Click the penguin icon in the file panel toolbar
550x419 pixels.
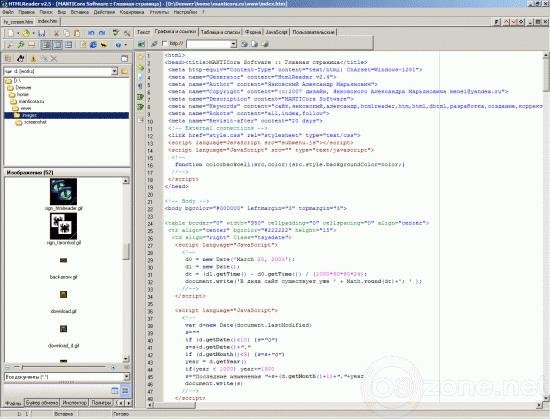coord(21,58)
